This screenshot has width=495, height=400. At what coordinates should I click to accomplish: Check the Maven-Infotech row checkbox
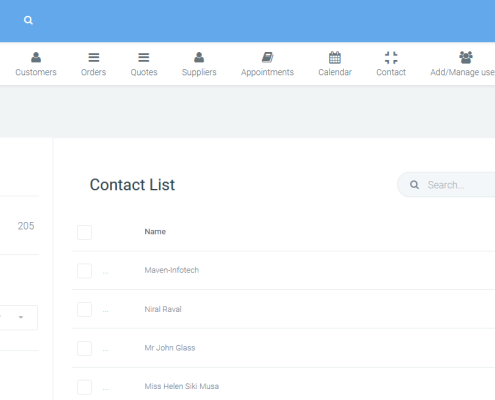pyautogui.click(x=84, y=271)
